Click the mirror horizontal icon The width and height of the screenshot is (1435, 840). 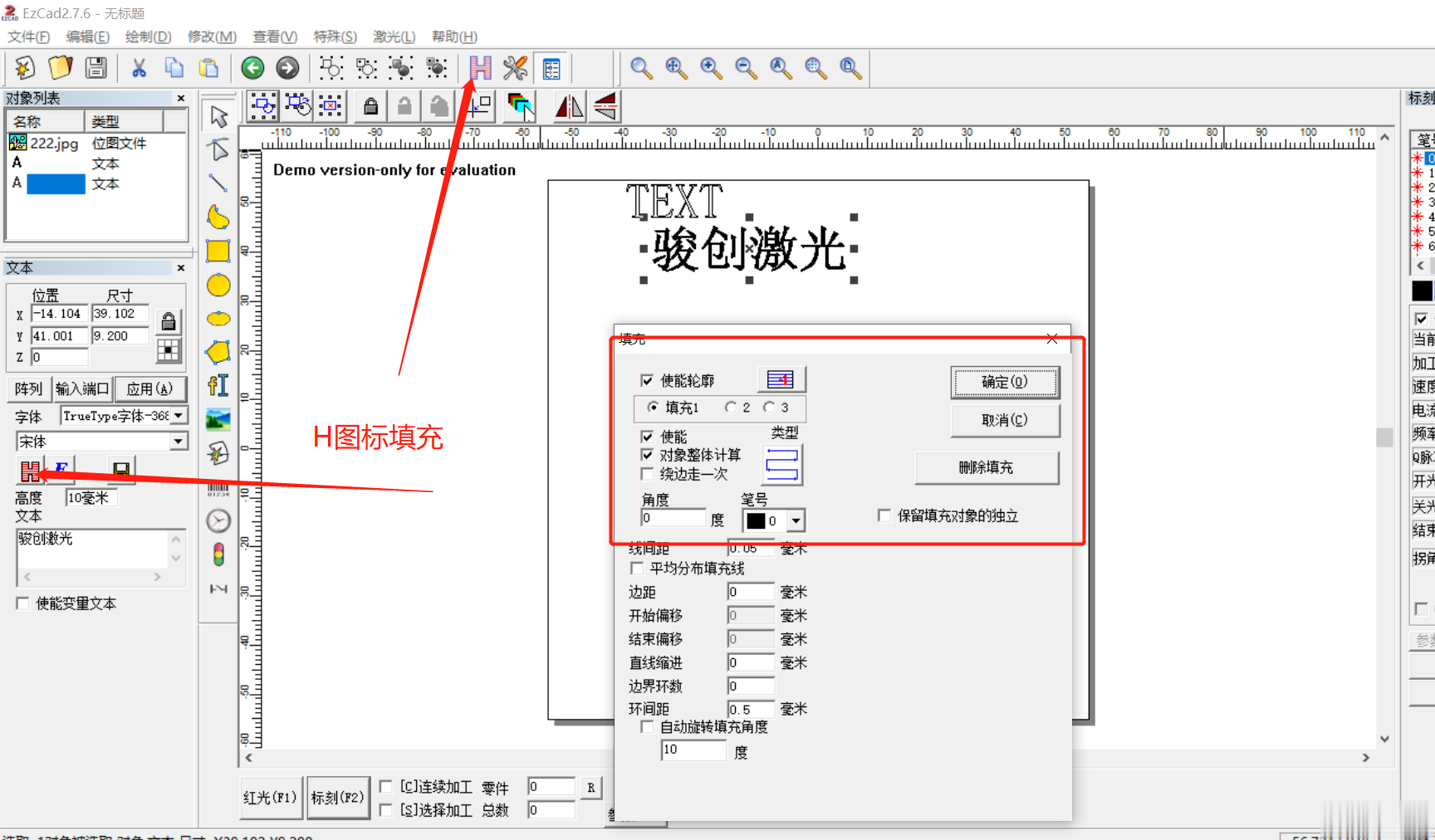[x=569, y=106]
